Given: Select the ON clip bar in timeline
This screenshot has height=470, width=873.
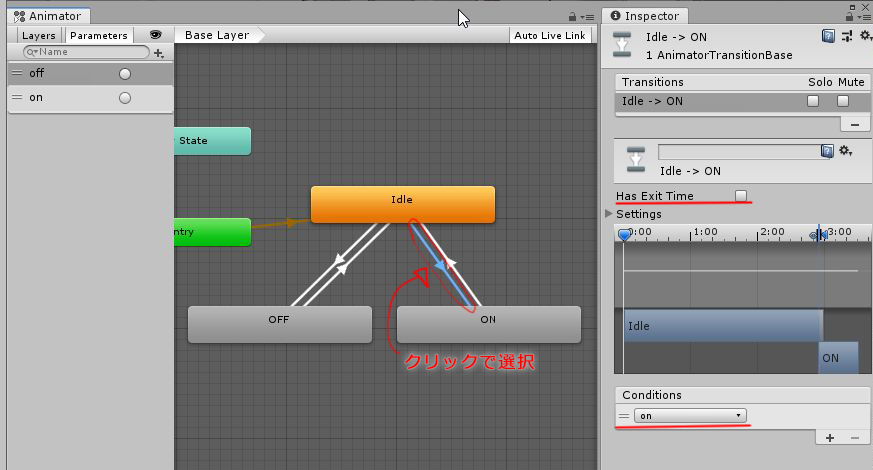Looking at the screenshot, I should coord(838,358).
